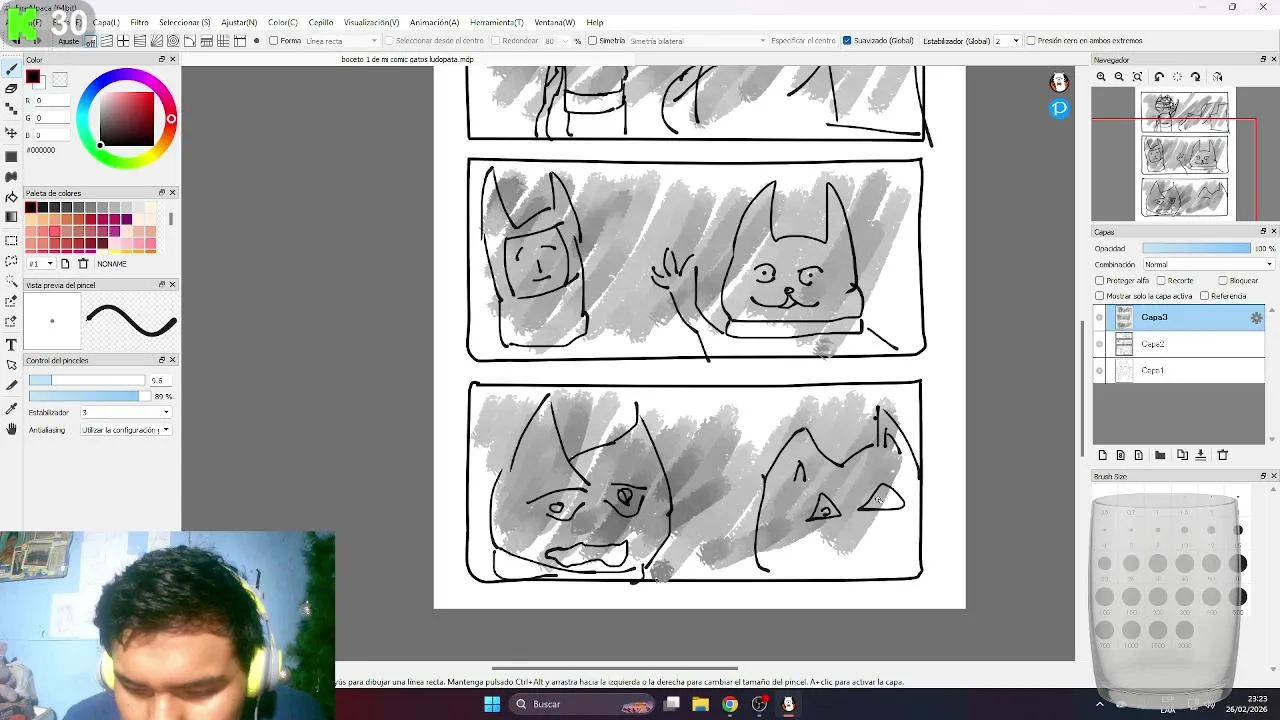This screenshot has height=720, width=1280.
Task: Open the Simetría bilateral dropdown
Action: click(x=698, y=41)
